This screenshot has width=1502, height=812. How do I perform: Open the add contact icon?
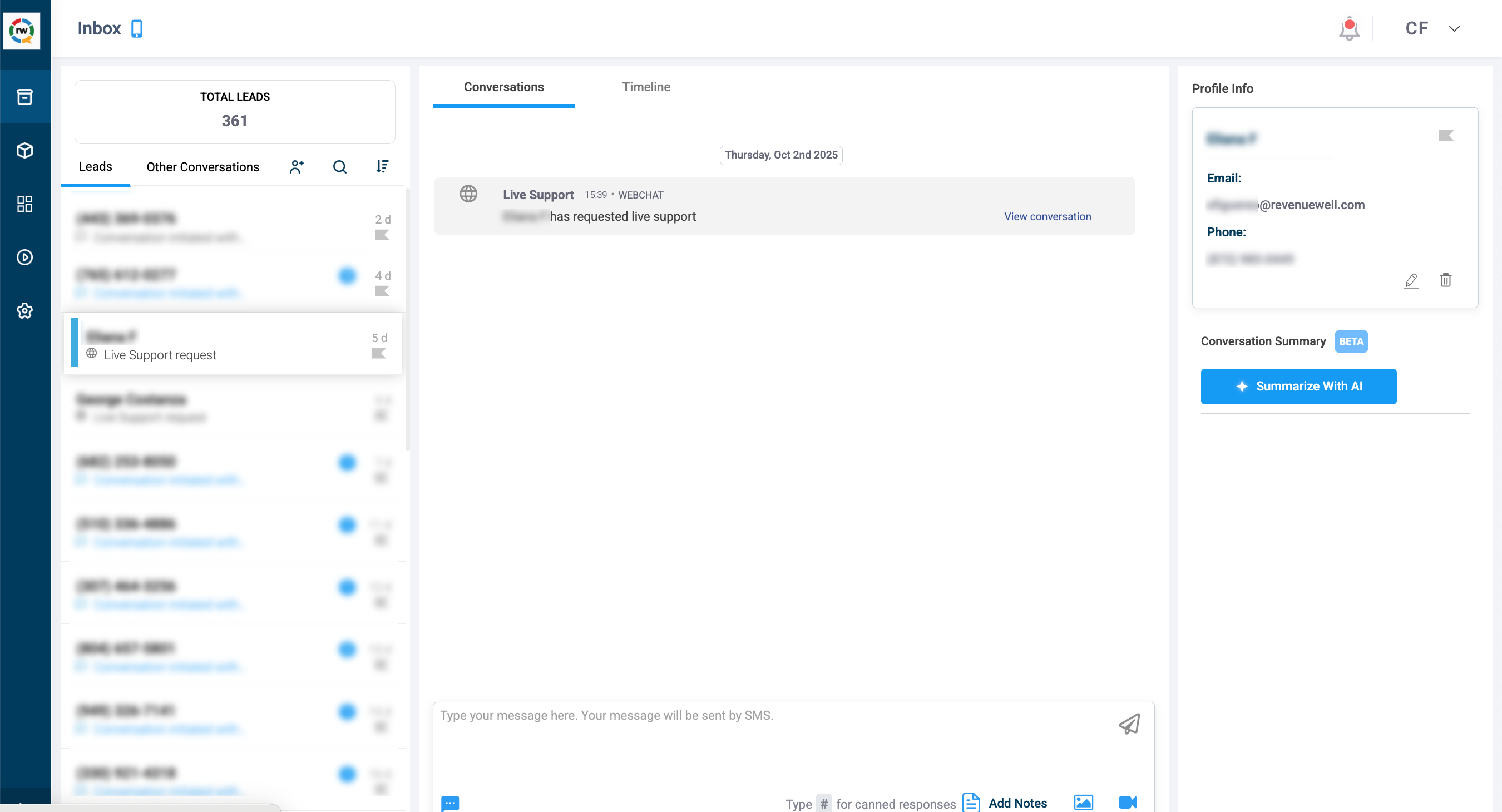296,167
